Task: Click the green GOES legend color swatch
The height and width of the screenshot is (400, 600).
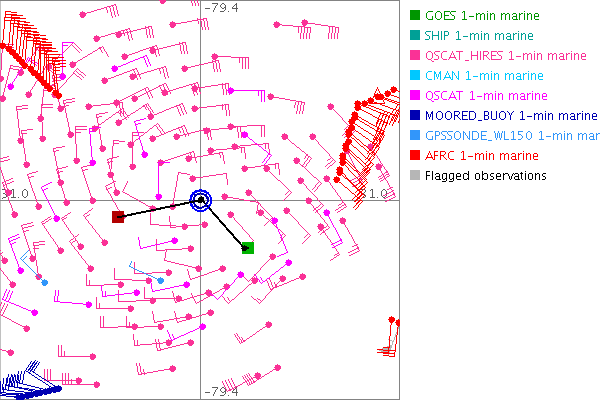Action: pyautogui.click(x=414, y=15)
